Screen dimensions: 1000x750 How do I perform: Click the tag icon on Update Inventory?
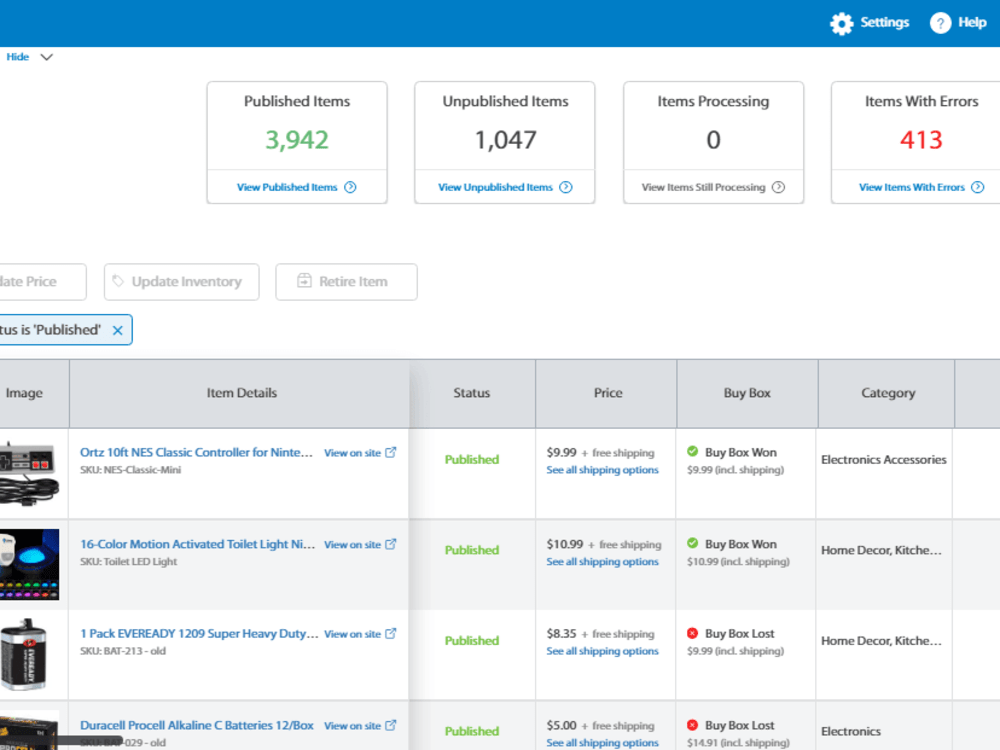pyautogui.click(x=118, y=281)
